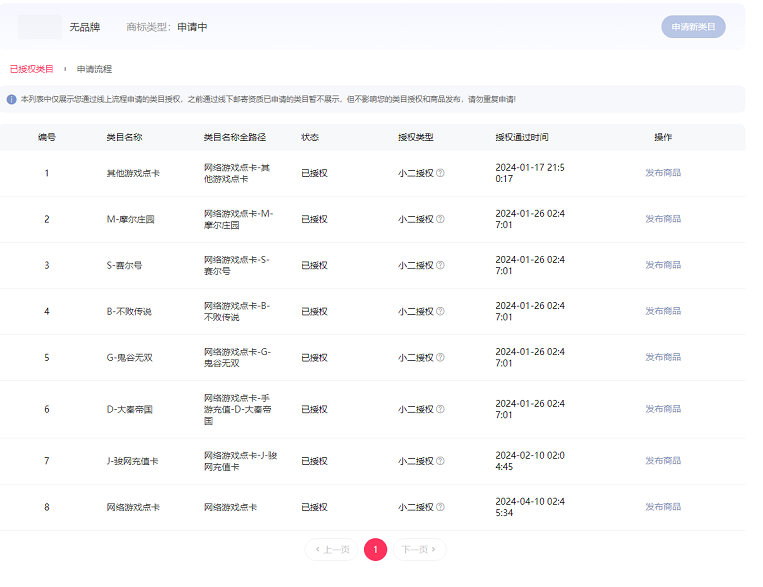Open the 申请流程 tab
The height and width of the screenshot is (587, 763).
tap(94, 69)
